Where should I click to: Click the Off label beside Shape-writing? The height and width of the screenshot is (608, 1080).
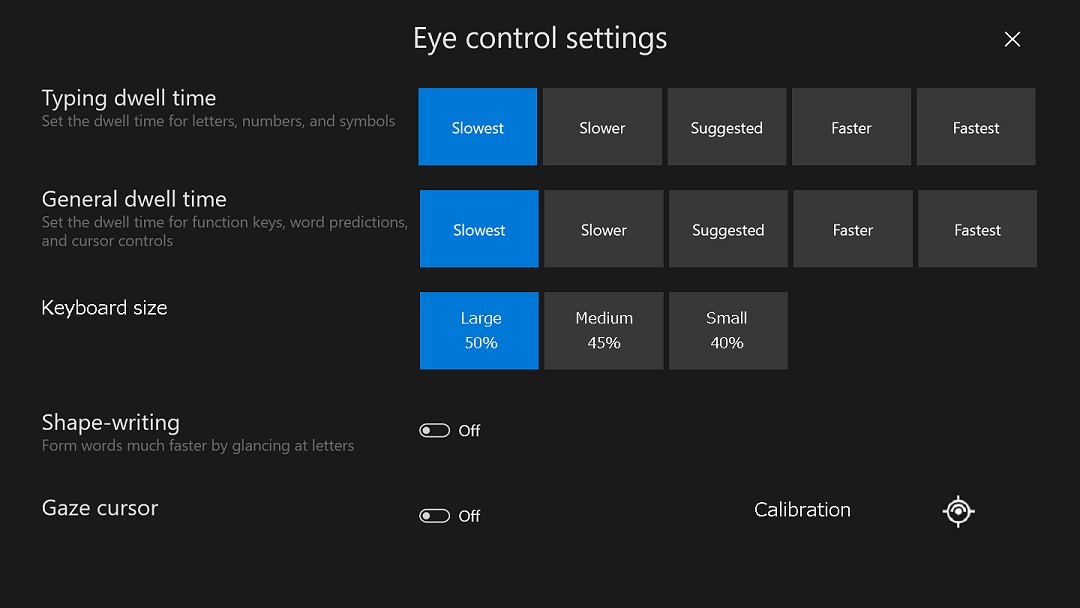(469, 431)
